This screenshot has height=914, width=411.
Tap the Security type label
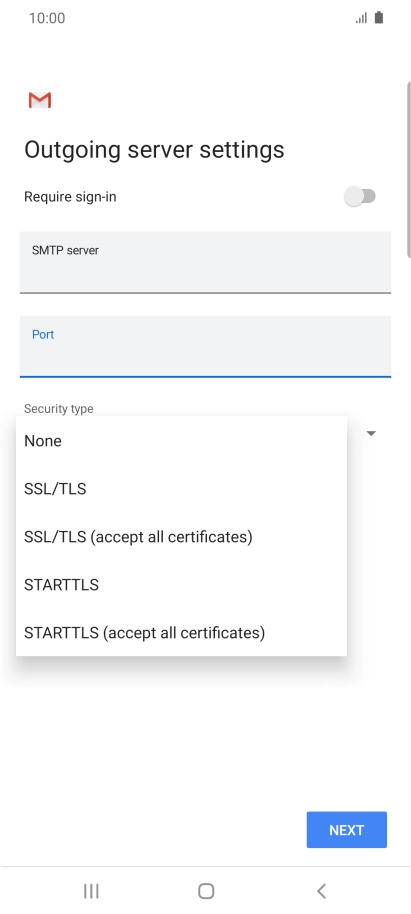click(58, 409)
